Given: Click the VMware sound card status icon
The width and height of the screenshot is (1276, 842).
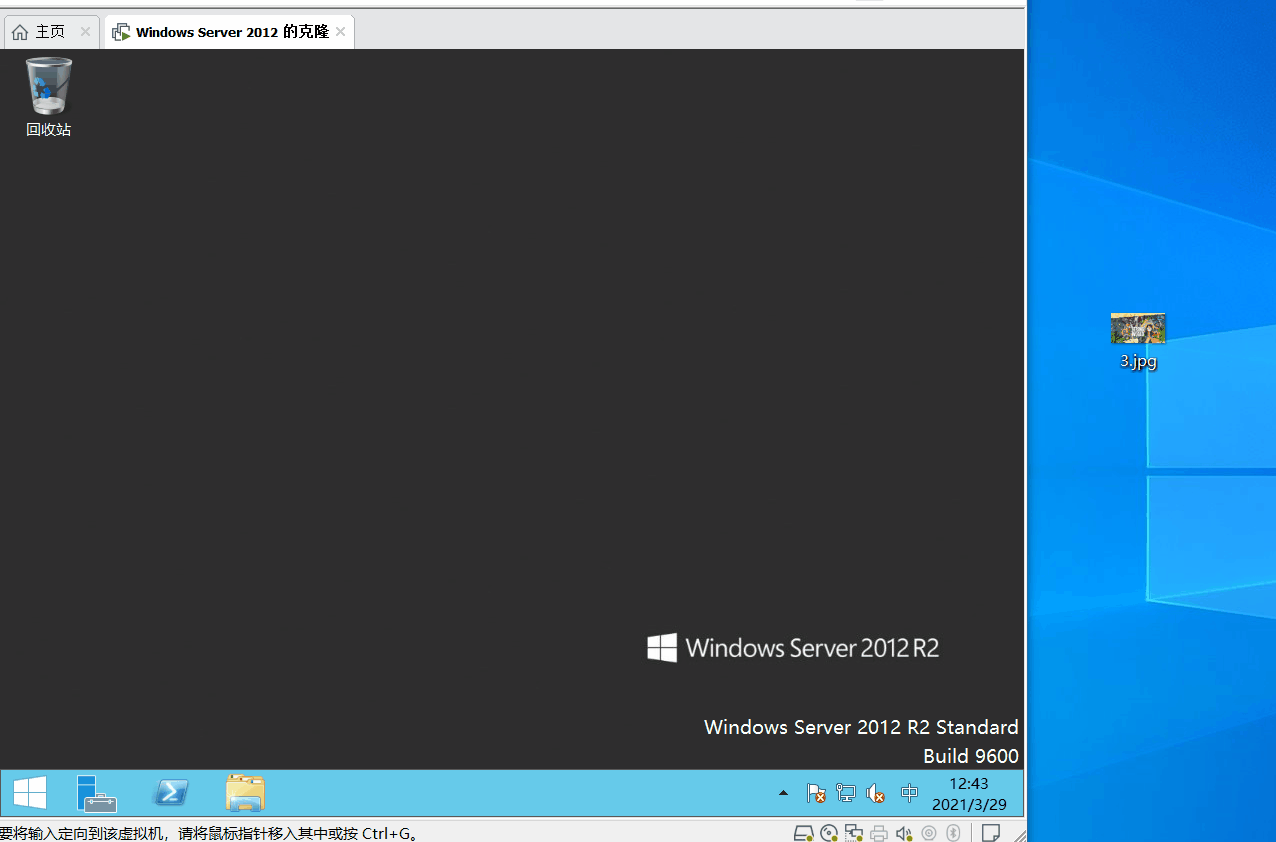Looking at the screenshot, I should (x=904, y=832).
